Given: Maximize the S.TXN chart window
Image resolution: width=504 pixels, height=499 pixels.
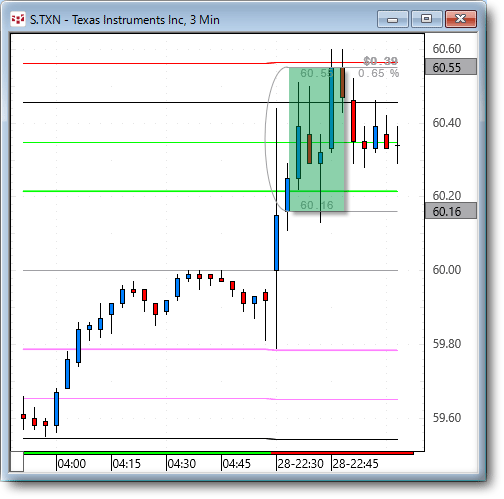Looking at the screenshot, I should coord(426,19).
